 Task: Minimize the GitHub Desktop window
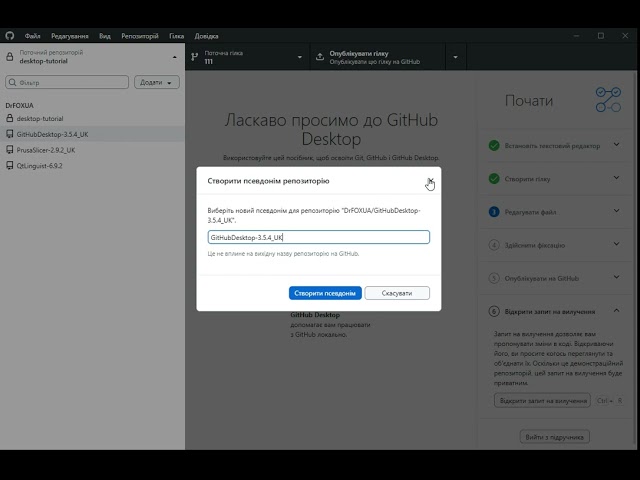(x=576, y=36)
